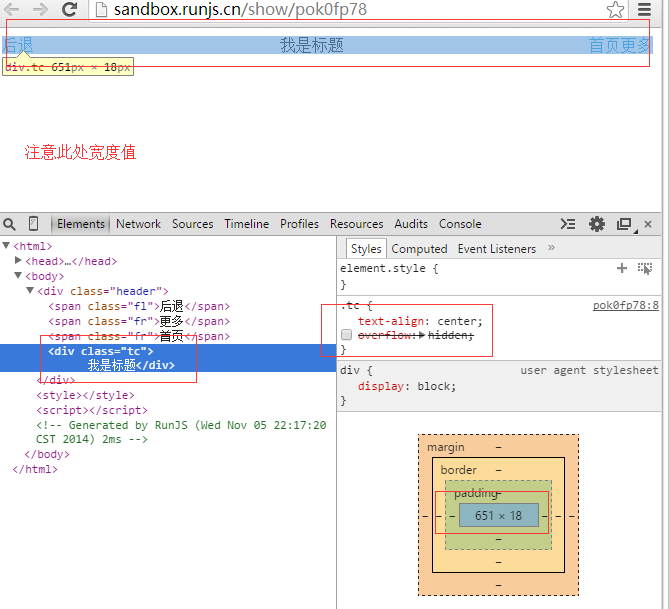Select the div class tc DOM node

click(168, 358)
